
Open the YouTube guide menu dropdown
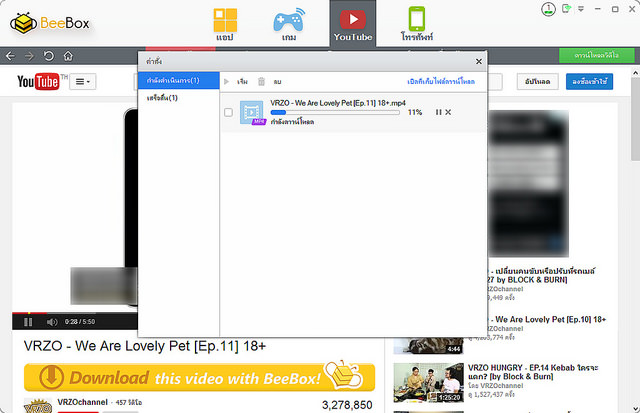pos(83,82)
